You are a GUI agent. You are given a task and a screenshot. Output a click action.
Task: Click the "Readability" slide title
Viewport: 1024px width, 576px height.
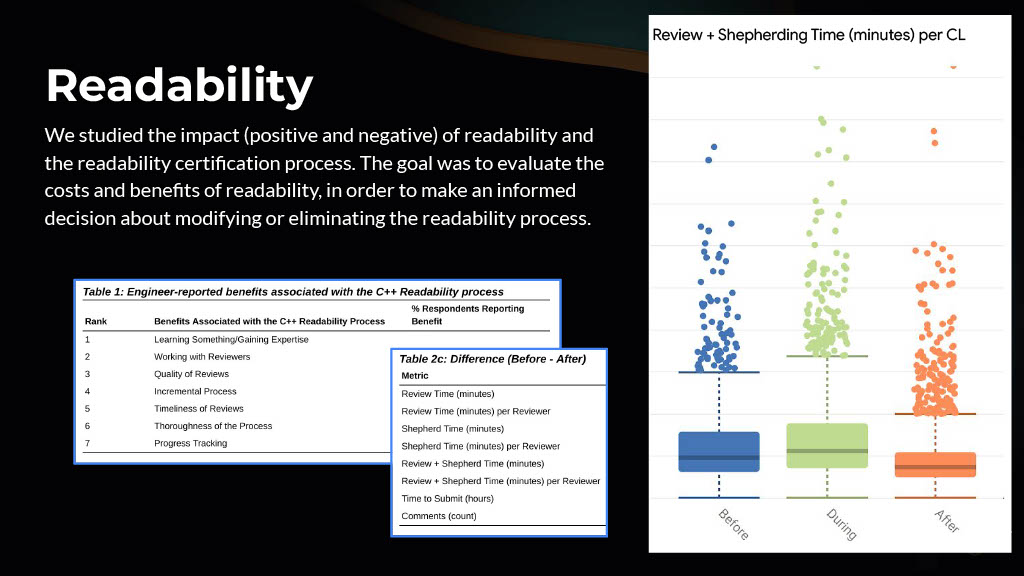click(180, 86)
